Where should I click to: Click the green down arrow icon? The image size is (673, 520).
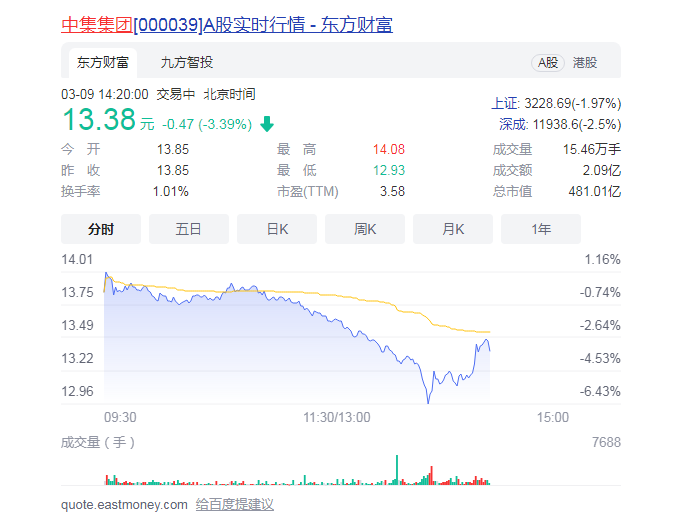tap(267, 124)
